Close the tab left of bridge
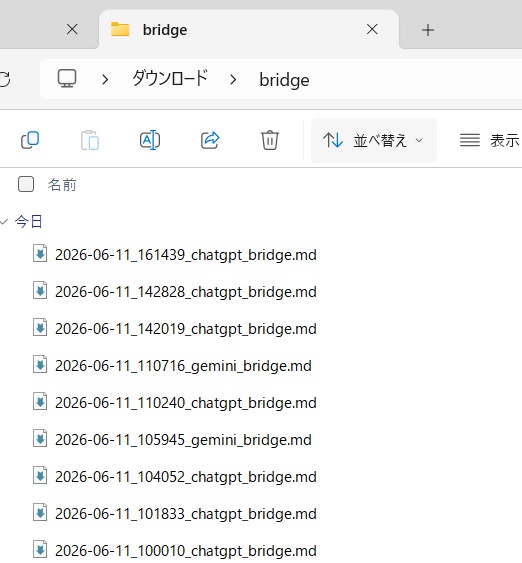Viewport: 522px width, 563px height. tap(72, 29)
